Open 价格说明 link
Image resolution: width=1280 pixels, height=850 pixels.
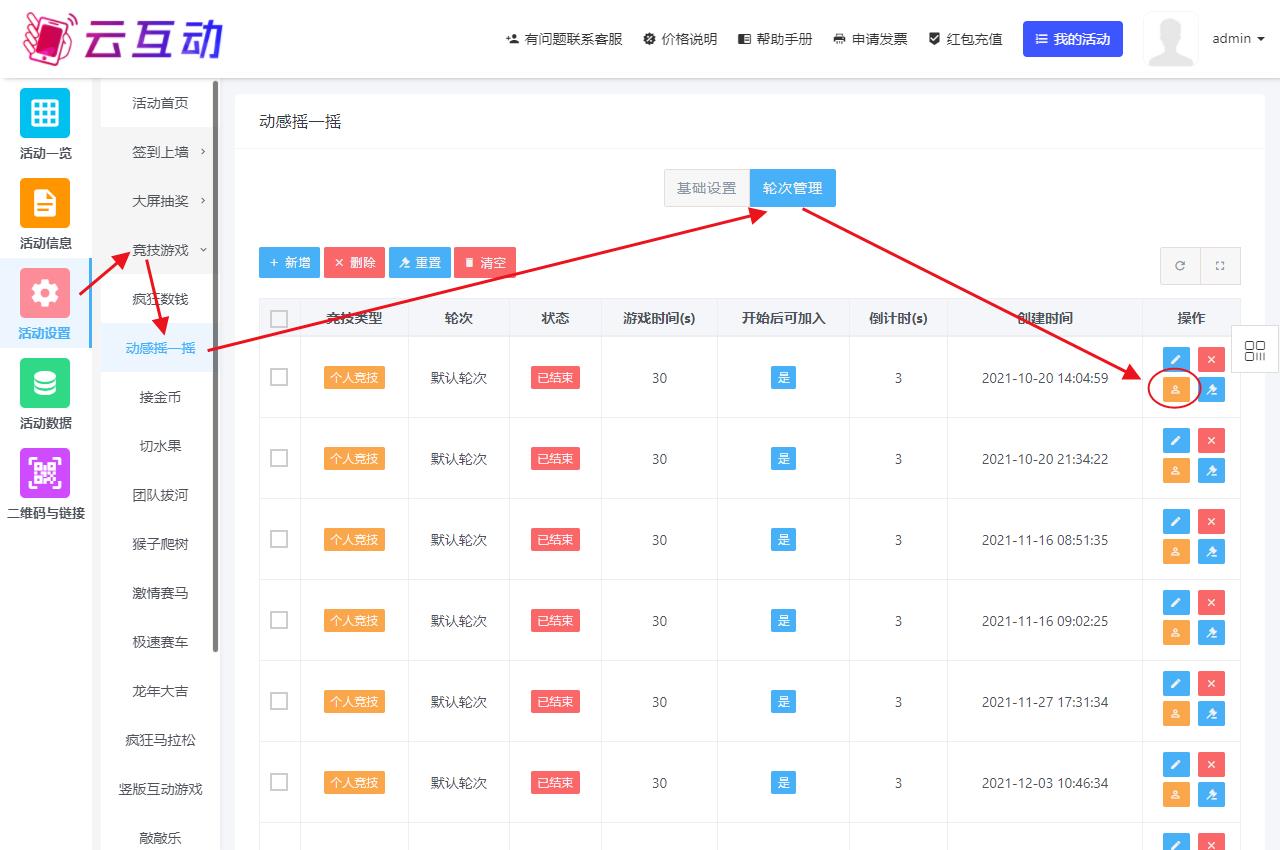pos(680,39)
